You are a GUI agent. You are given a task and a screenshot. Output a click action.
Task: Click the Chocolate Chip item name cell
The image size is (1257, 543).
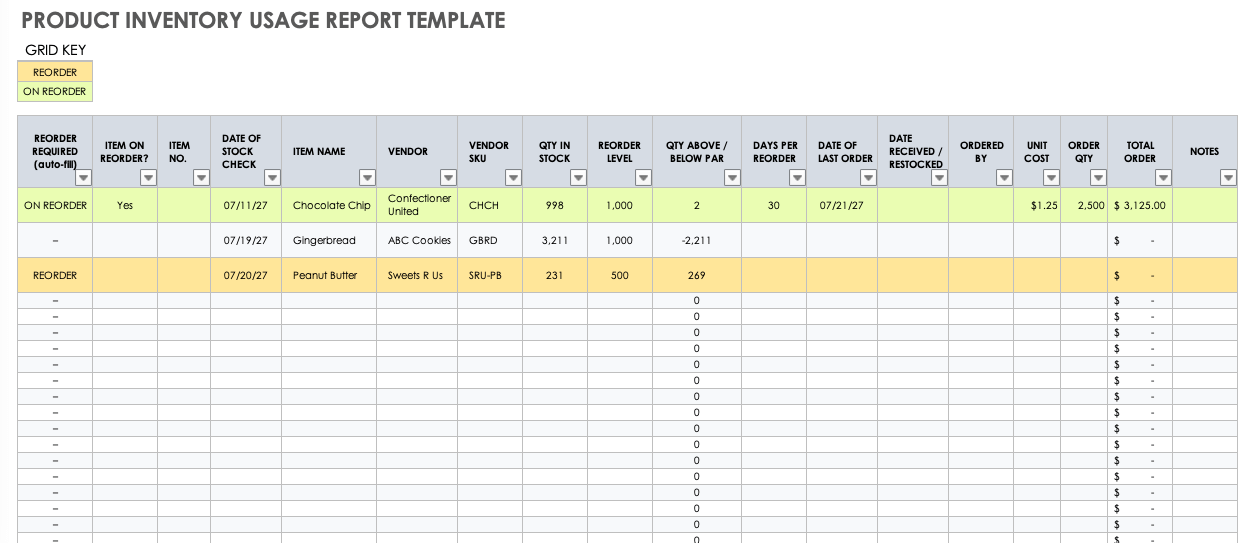coord(331,206)
